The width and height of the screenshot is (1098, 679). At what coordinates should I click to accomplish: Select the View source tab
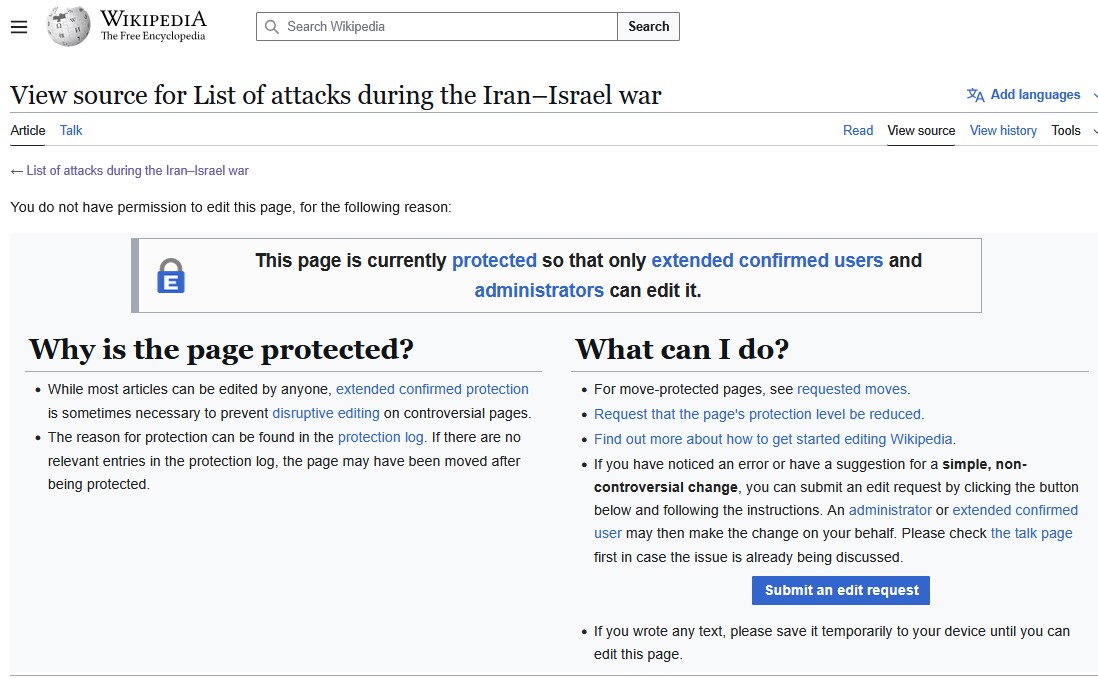tap(921, 130)
